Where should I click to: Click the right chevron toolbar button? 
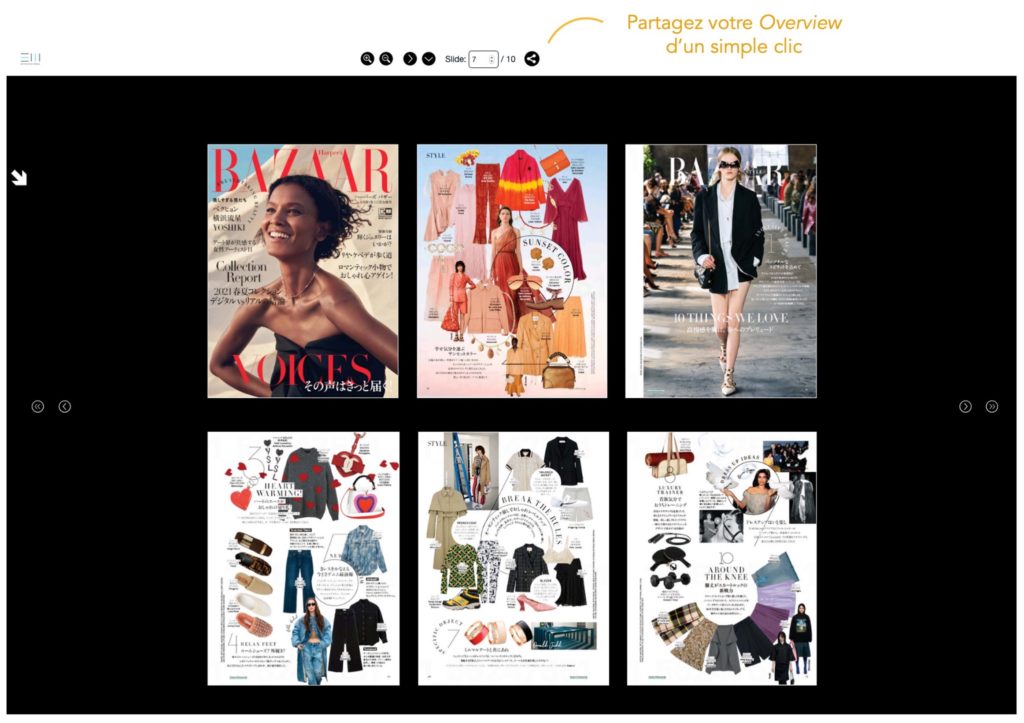pyautogui.click(x=409, y=59)
